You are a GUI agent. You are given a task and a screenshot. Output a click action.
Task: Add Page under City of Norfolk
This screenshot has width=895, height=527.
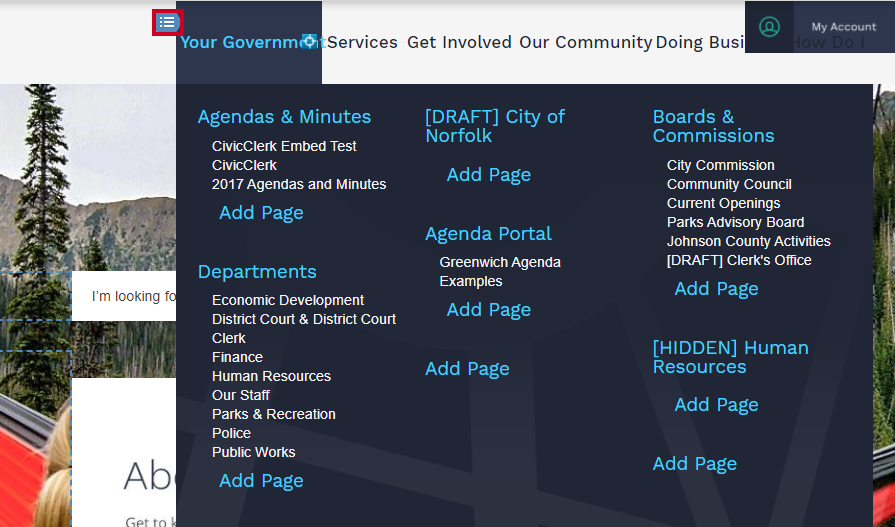pos(489,175)
